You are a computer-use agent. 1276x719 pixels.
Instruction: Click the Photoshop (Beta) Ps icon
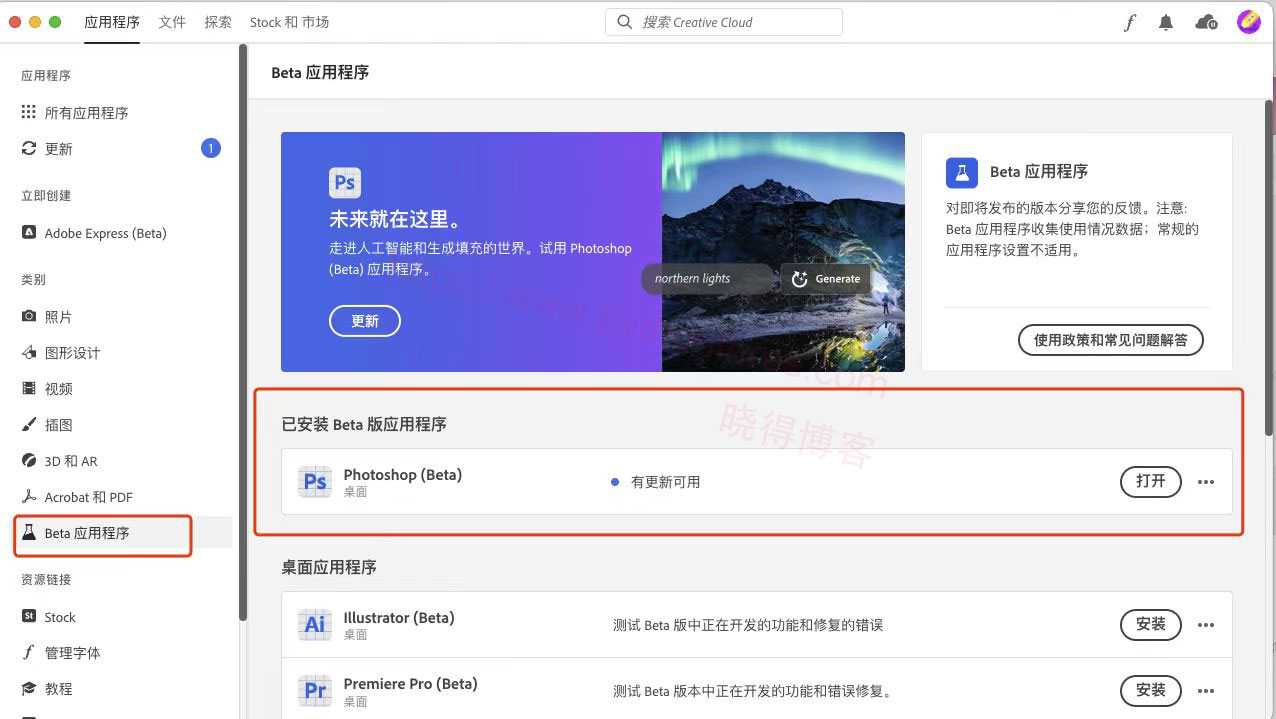(315, 482)
